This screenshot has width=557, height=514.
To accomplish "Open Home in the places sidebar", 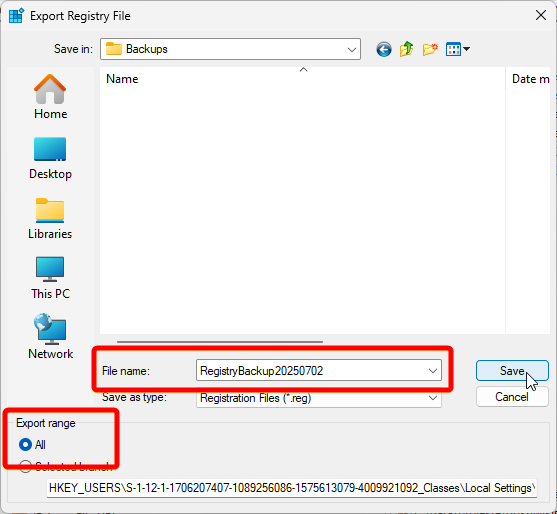I will tap(50, 97).
